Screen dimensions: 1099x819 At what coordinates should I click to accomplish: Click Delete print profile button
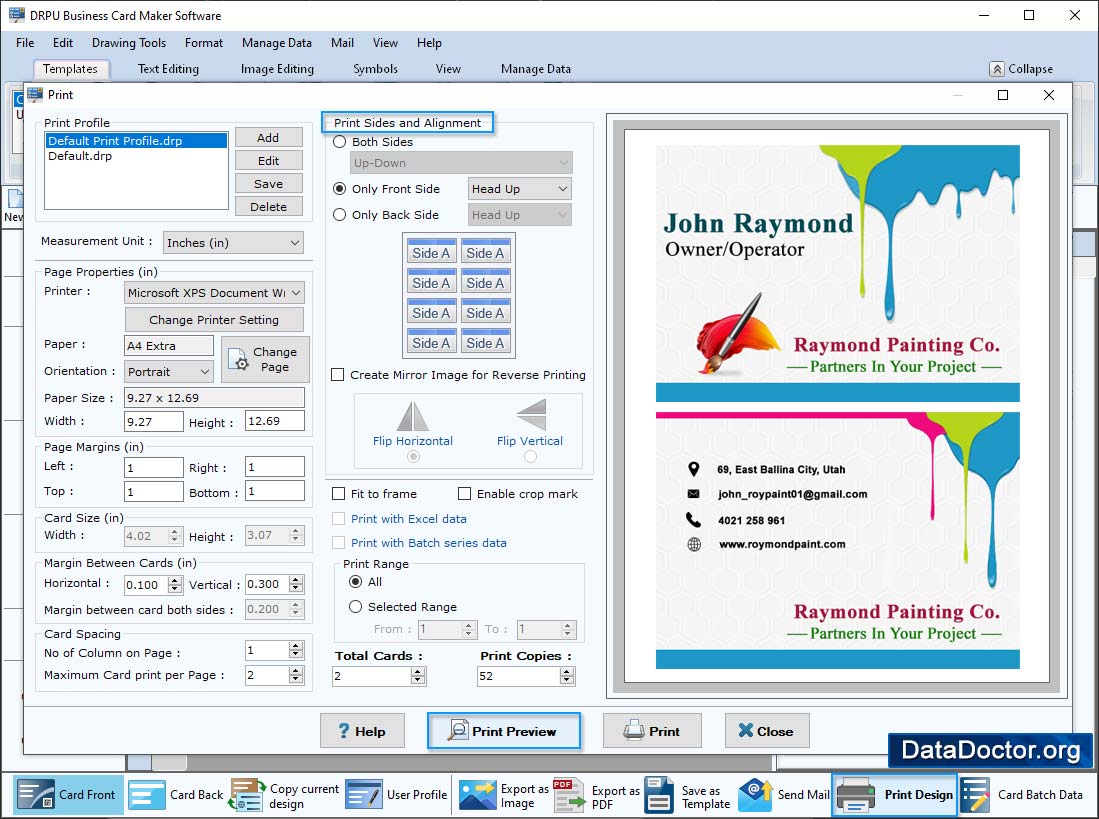(x=268, y=207)
